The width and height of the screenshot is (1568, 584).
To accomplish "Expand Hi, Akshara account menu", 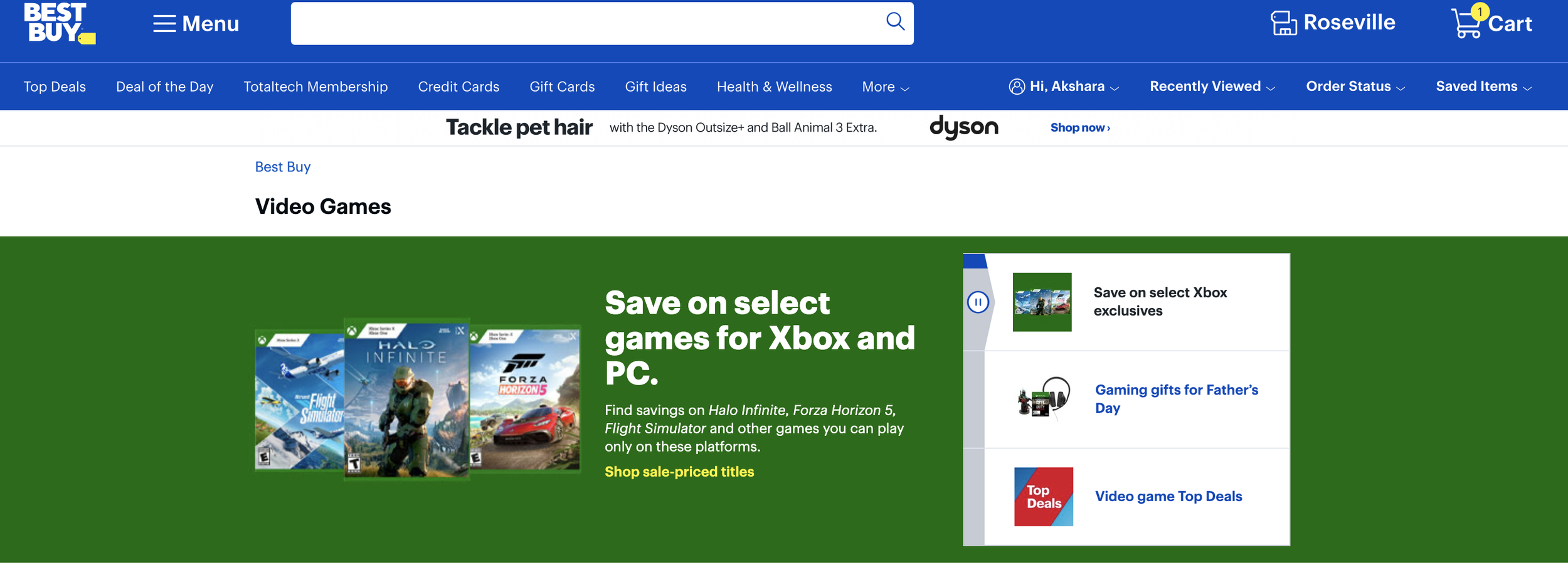I will click(1064, 87).
